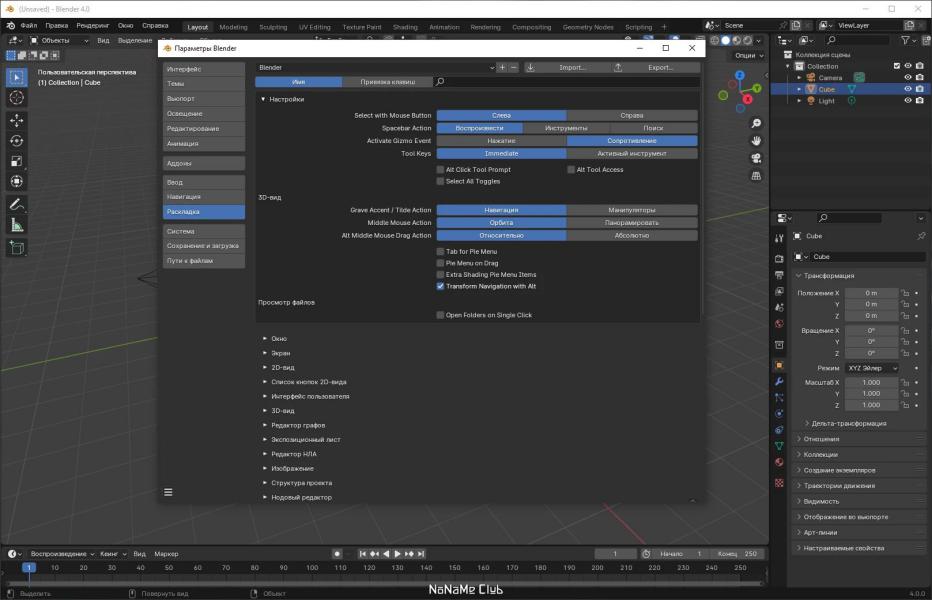Select the Transform tool in the left toolbar
The image size is (932, 600).
point(17,181)
